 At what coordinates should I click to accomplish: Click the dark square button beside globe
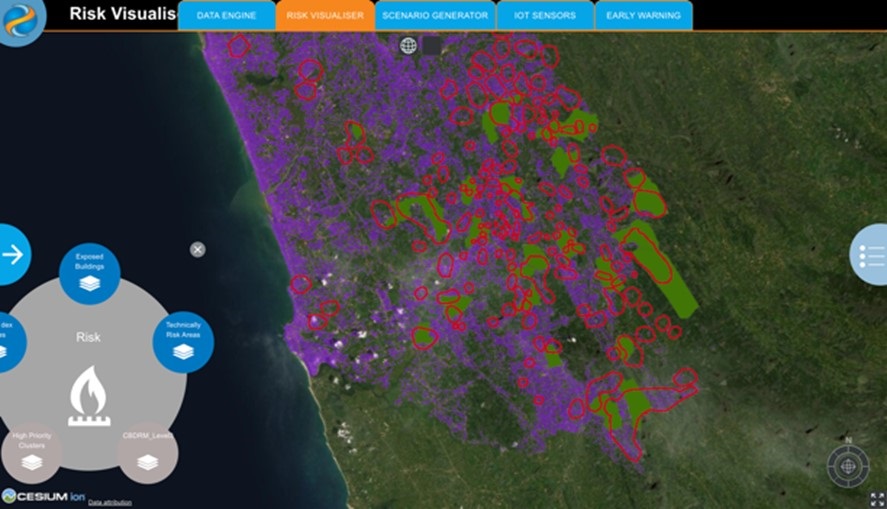(x=431, y=45)
